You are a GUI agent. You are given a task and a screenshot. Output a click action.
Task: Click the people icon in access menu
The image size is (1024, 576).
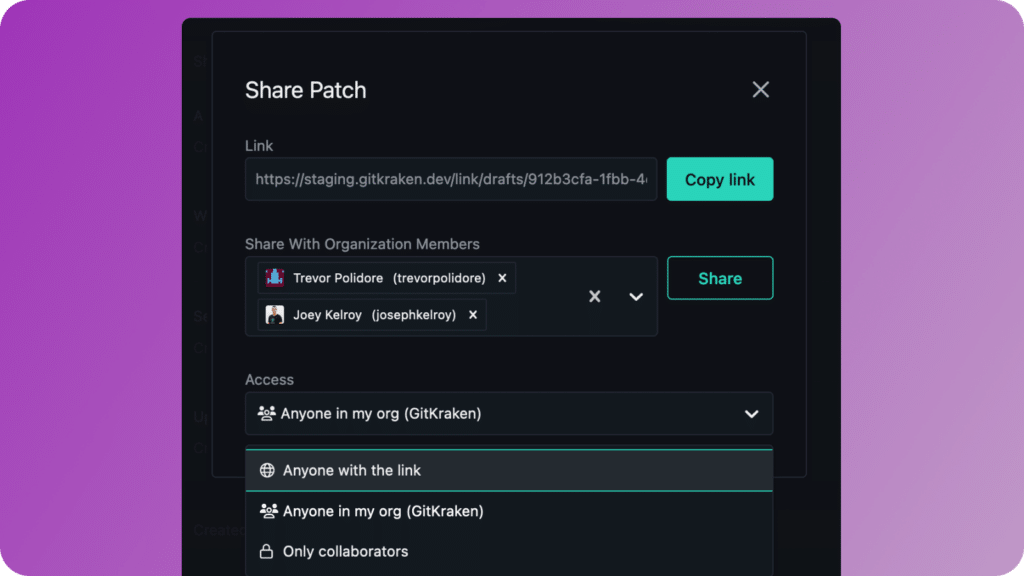268,511
